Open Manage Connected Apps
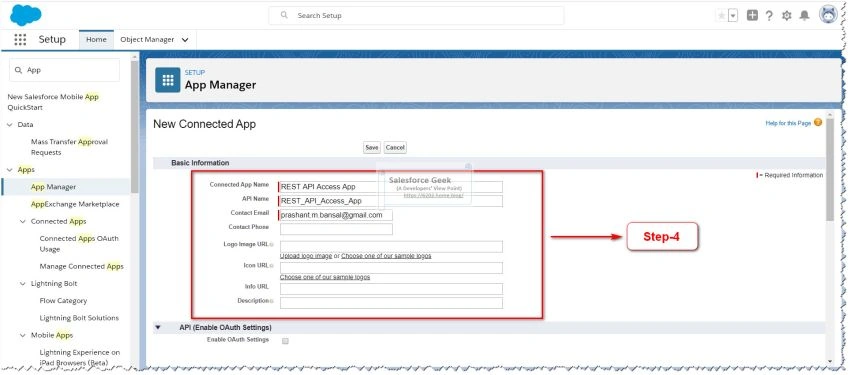Viewport: 850px width, 375px height. point(81,266)
